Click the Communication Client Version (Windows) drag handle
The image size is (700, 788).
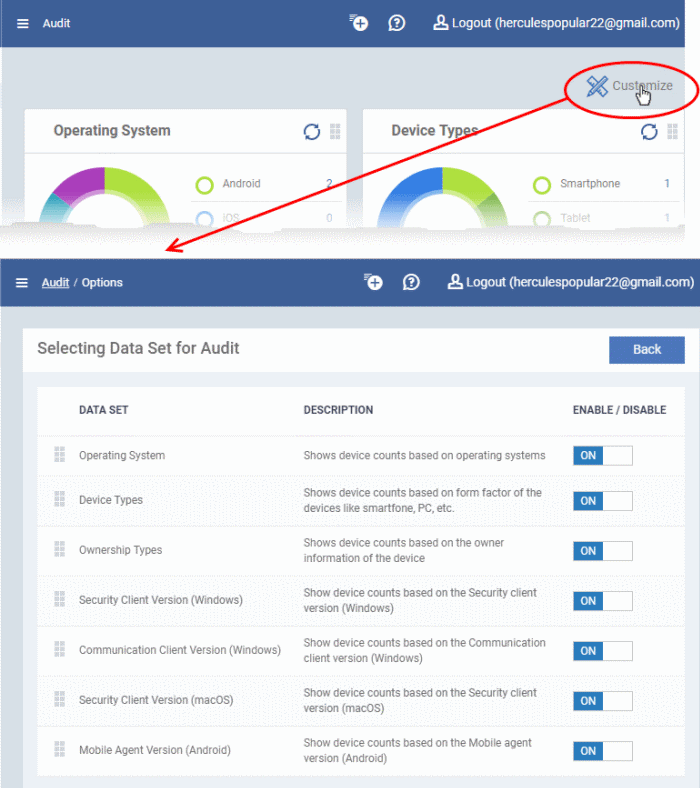(60, 649)
